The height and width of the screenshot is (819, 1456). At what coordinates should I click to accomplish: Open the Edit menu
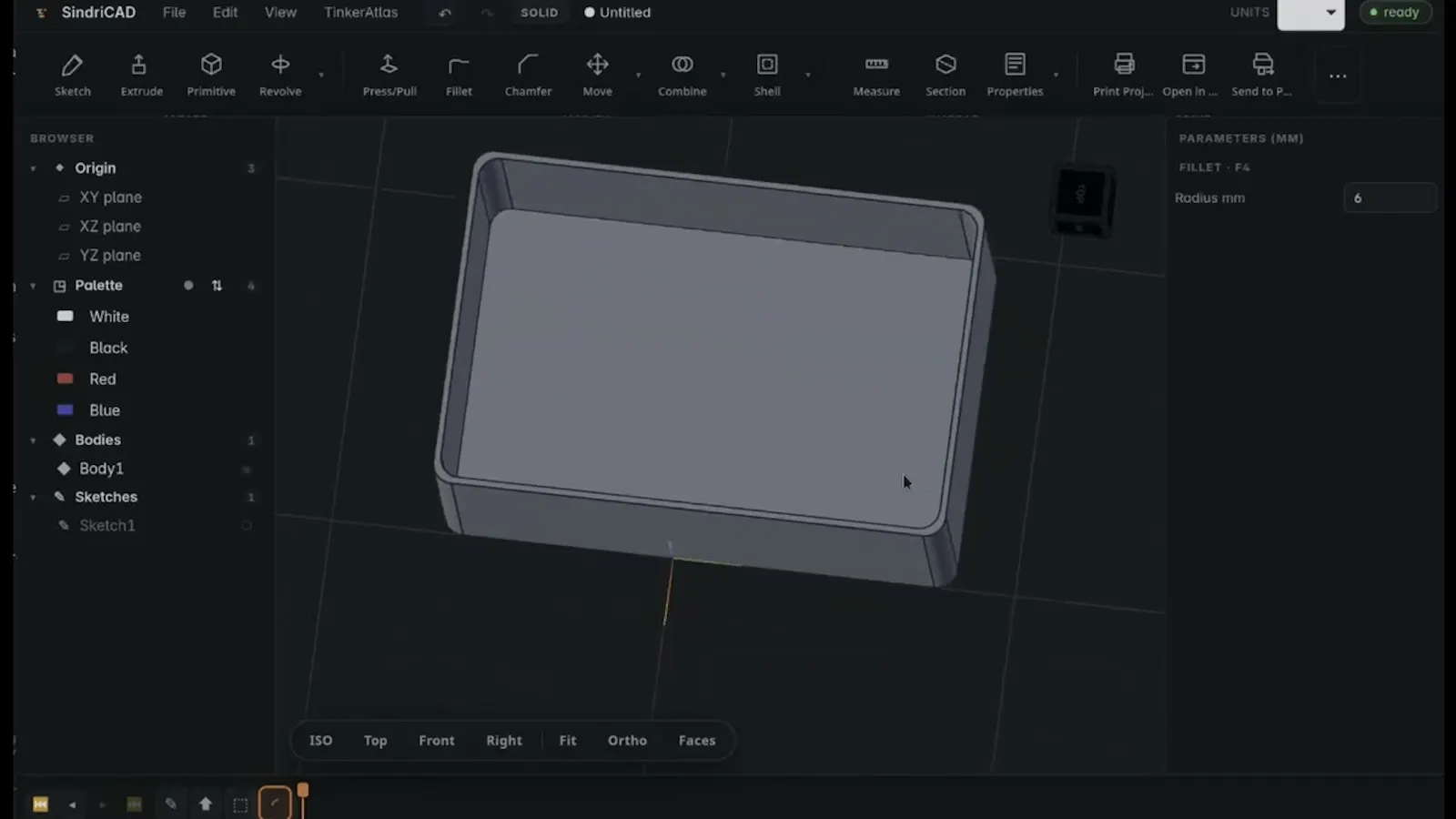(225, 13)
